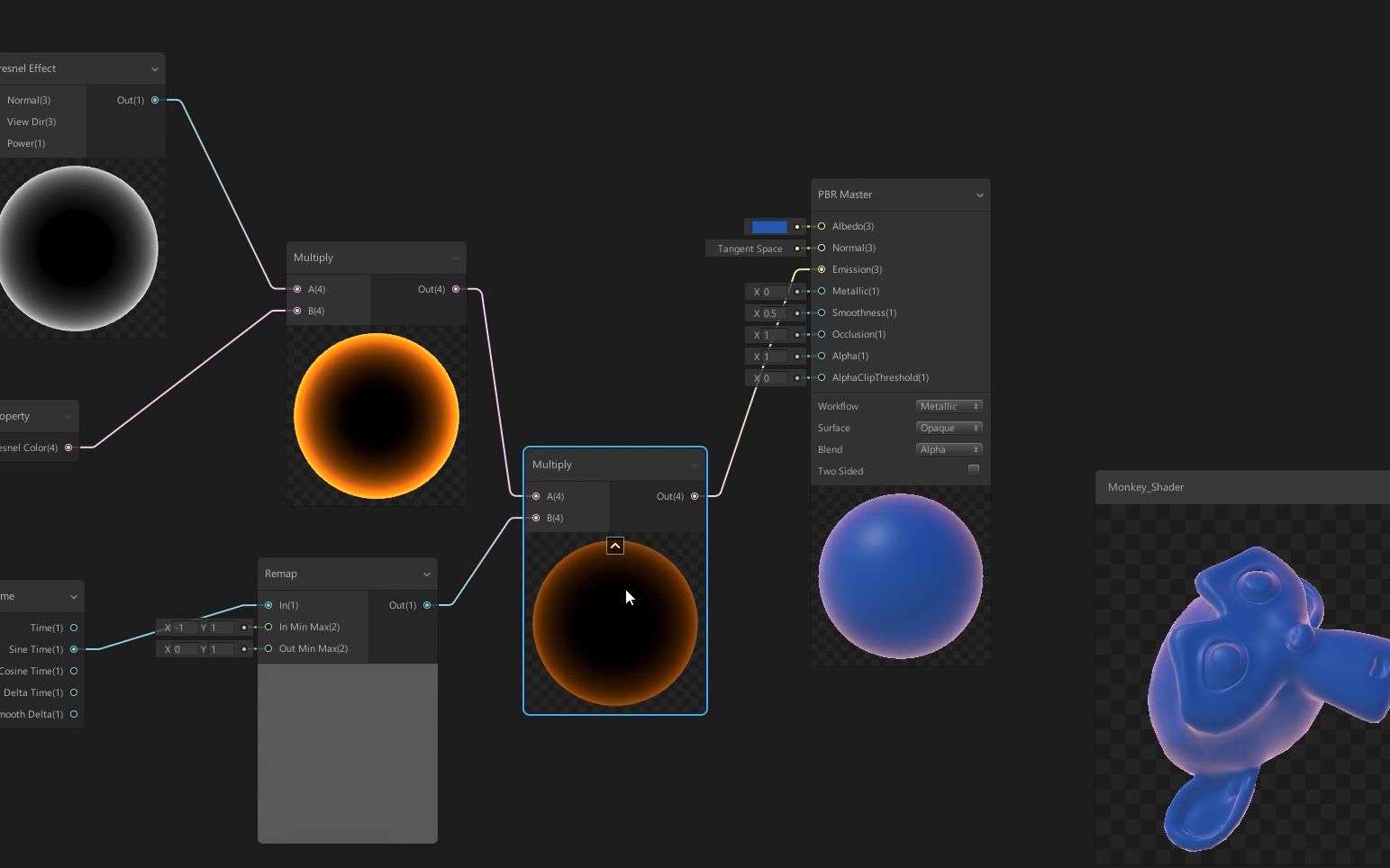The height and width of the screenshot is (868, 1390).
Task: Open the Surface dropdown set to Opaque
Action: (x=948, y=428)
